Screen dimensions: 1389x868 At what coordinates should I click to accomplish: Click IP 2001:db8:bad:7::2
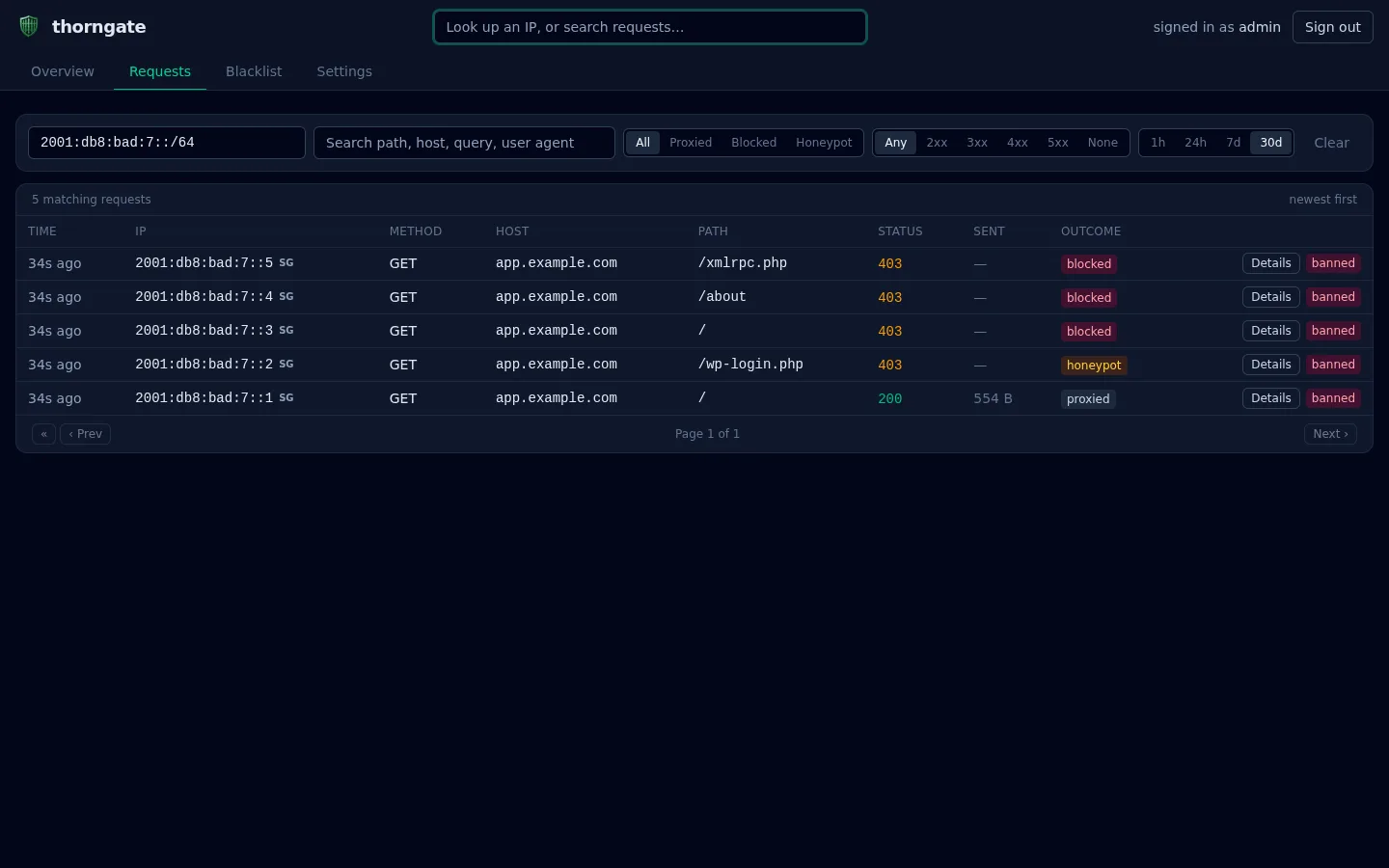pyautogui.click(x=204, y=365)
